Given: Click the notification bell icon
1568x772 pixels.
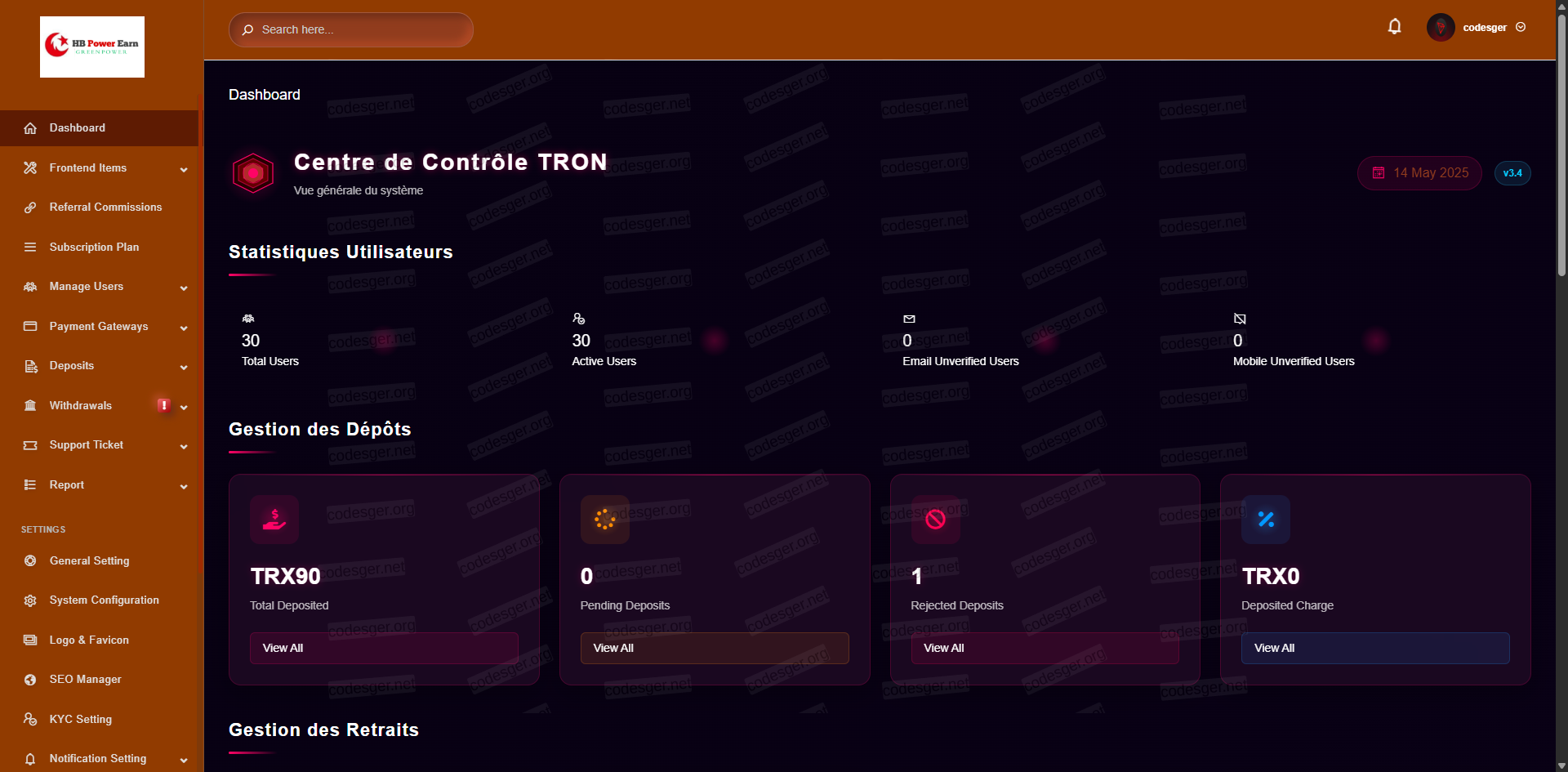Looking at the screenshot, I should 1394,27.
